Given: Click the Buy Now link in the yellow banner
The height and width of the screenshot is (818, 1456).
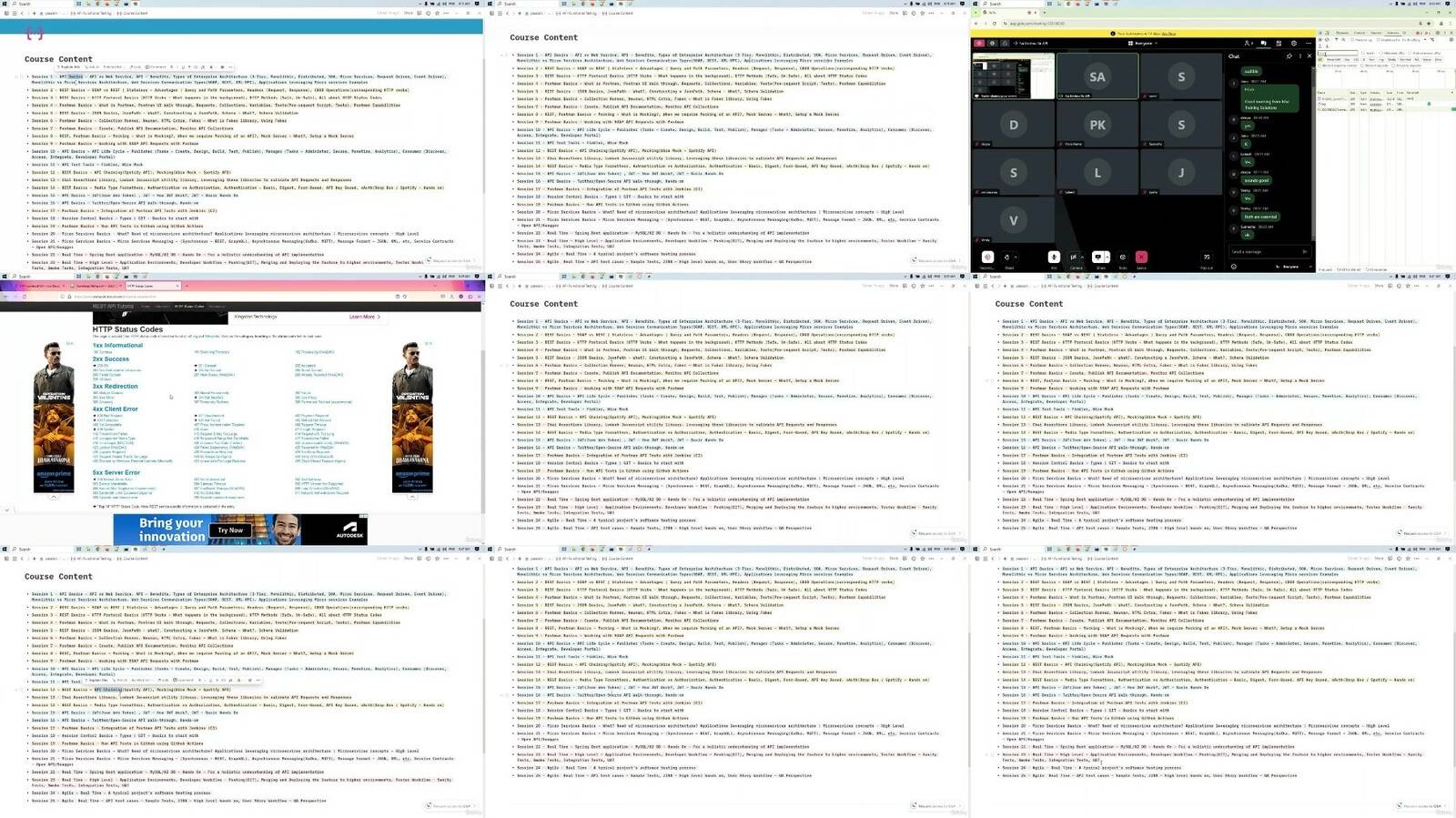Looking at the screenshot, I should 1169,34.
